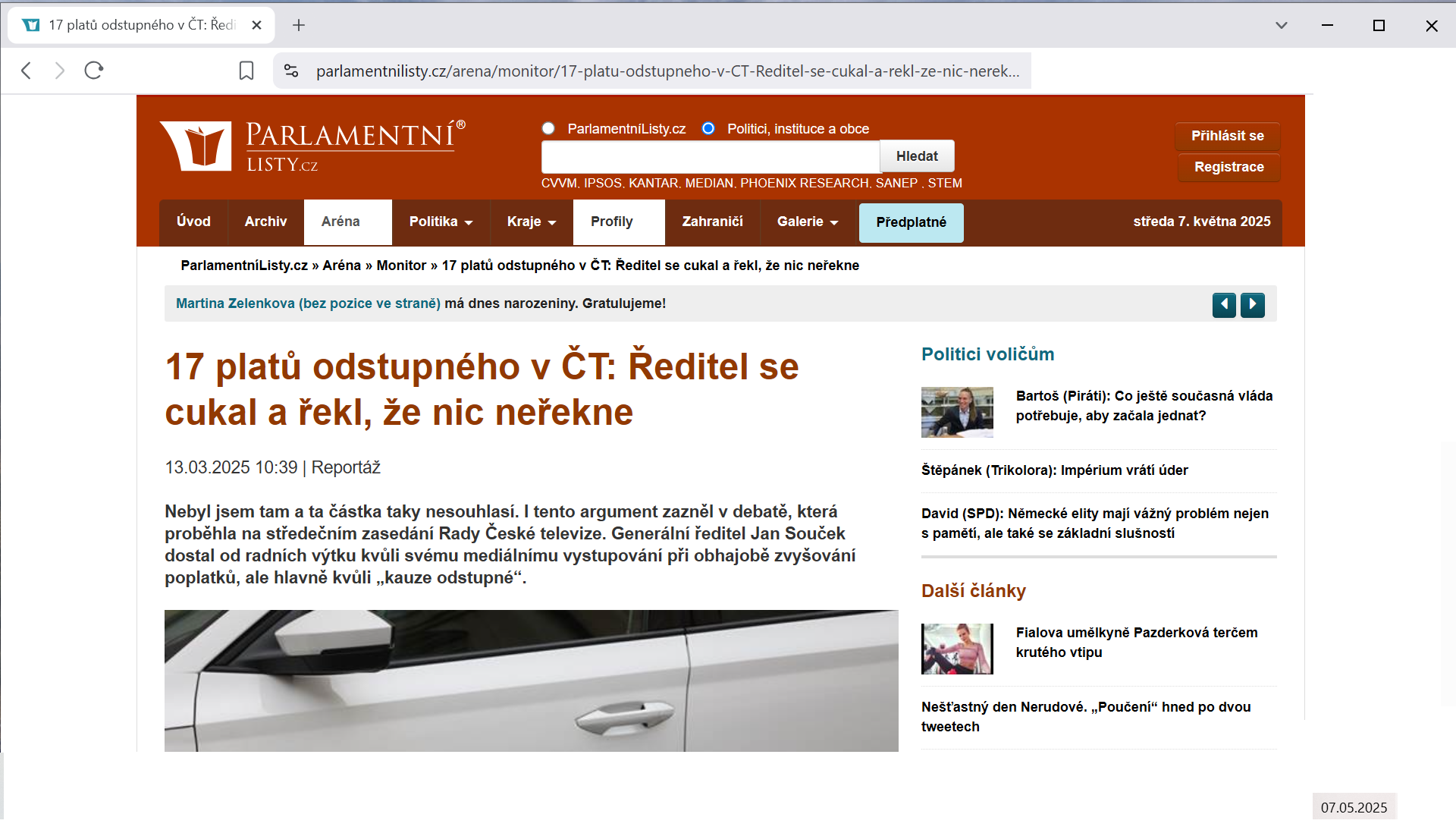Expand the Galerie dropdown menu
The image size is (1456, 833).
(x=808, y=222)
